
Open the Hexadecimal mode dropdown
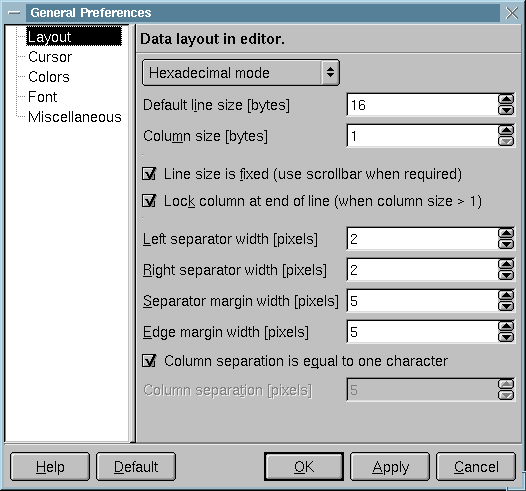[241, 73]
